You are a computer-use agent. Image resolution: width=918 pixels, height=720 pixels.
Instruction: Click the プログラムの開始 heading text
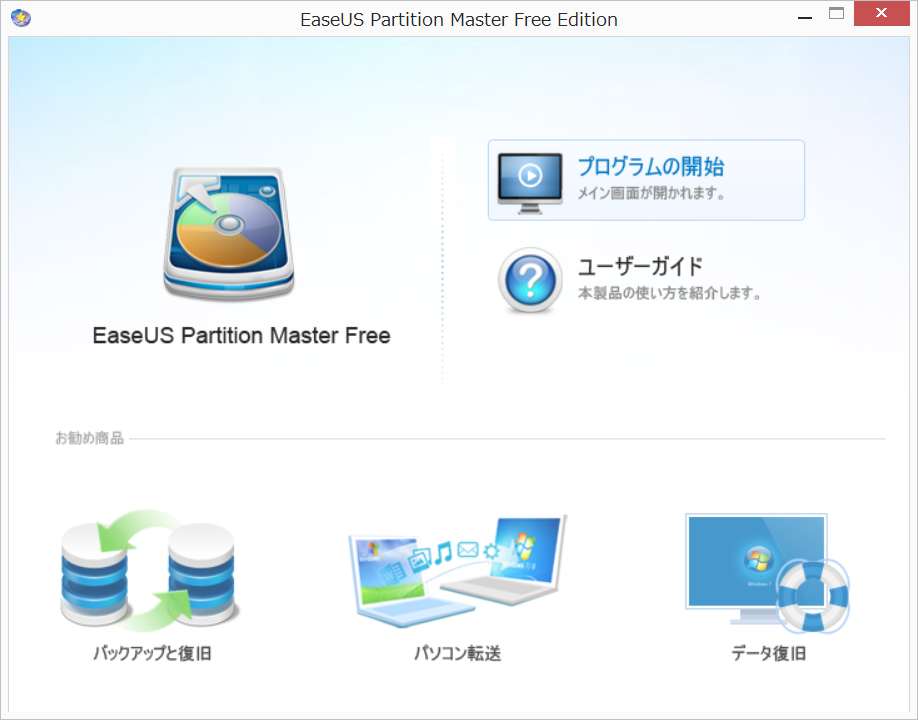tap(650, 167)
